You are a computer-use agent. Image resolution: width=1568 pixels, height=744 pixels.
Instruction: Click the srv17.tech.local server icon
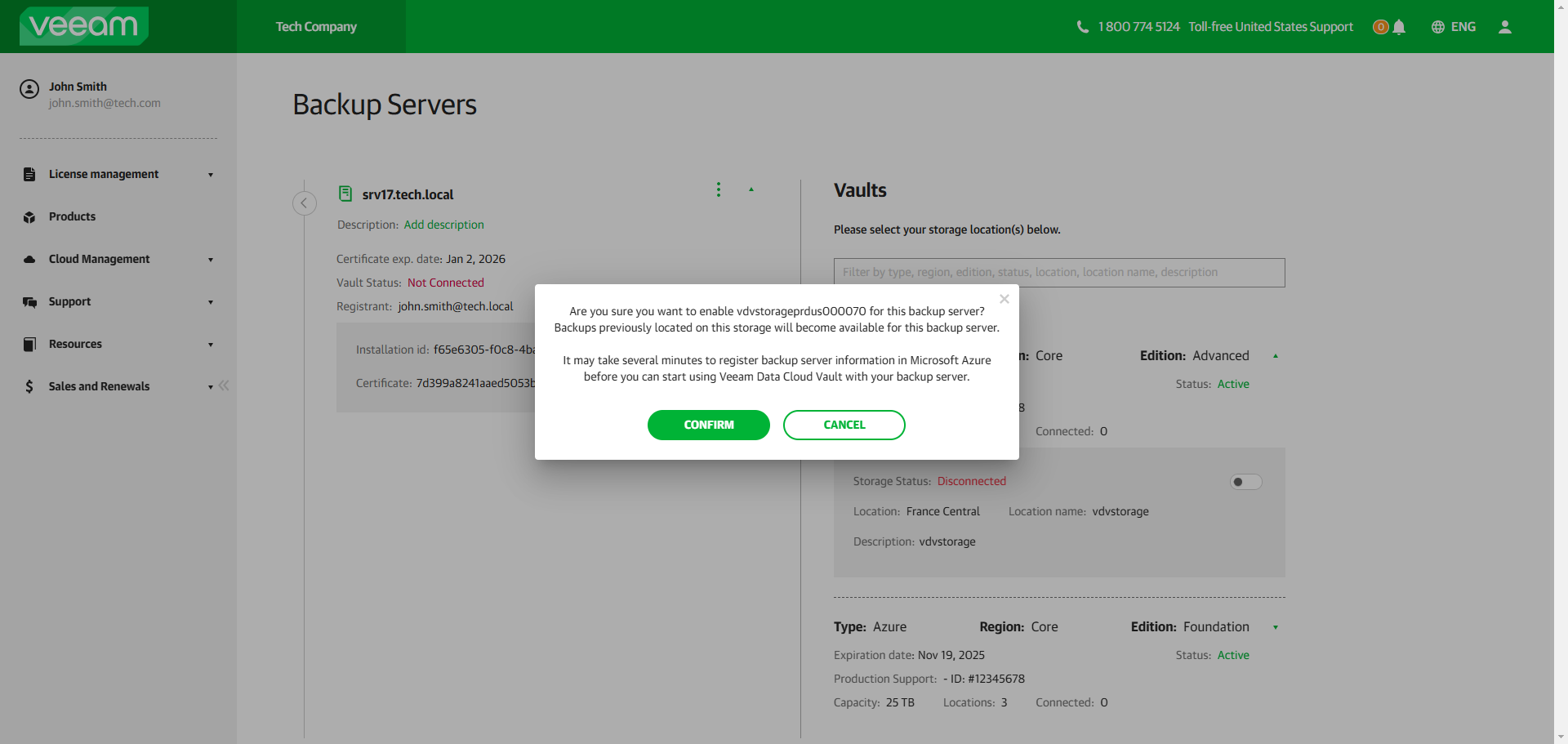(x=345, y=194)
